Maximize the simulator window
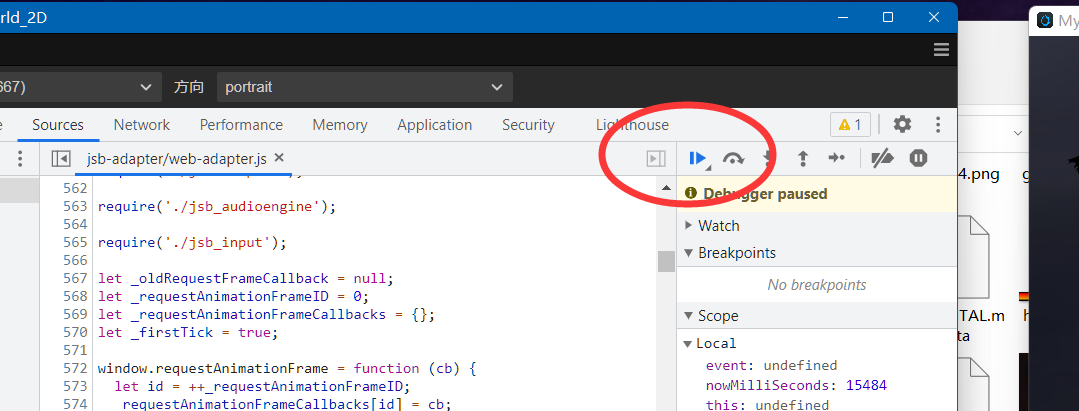Viewport: 1079px width, 411px height. 888,17
